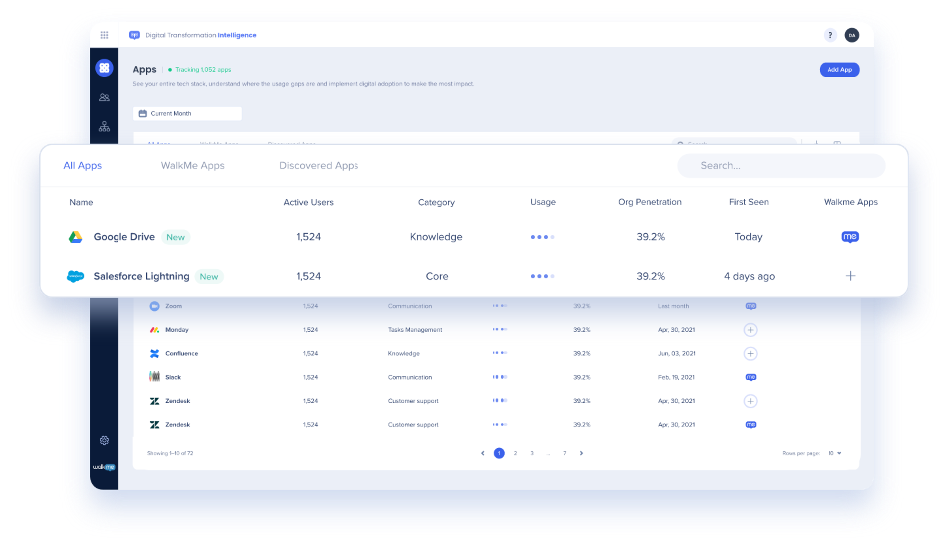The image size is (948, 546).
Task: Go to page 7 in pagination
Action: [x=565, y=453]
